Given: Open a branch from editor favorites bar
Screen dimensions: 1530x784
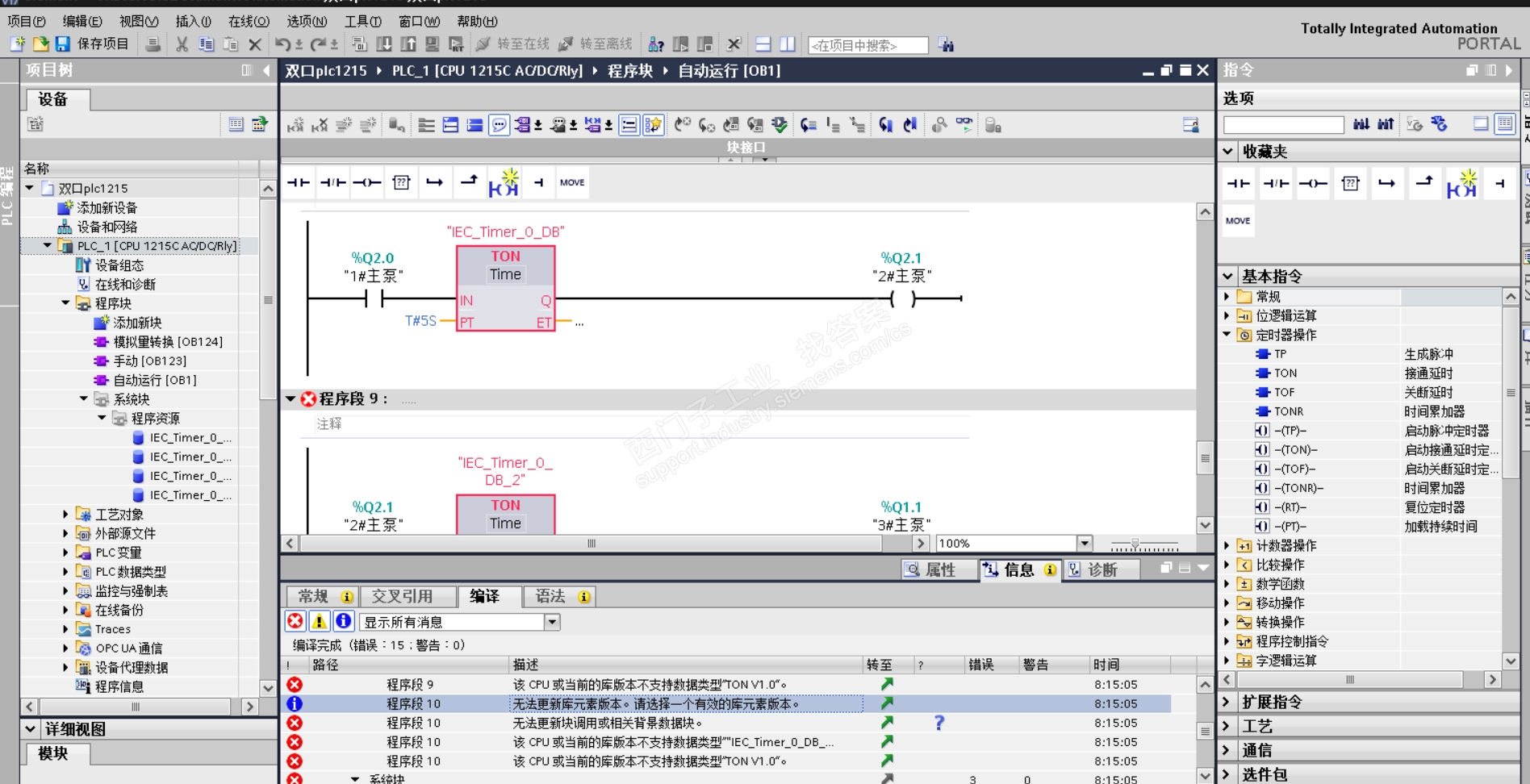Looking at the screenshot, I should tap(435, 182).
